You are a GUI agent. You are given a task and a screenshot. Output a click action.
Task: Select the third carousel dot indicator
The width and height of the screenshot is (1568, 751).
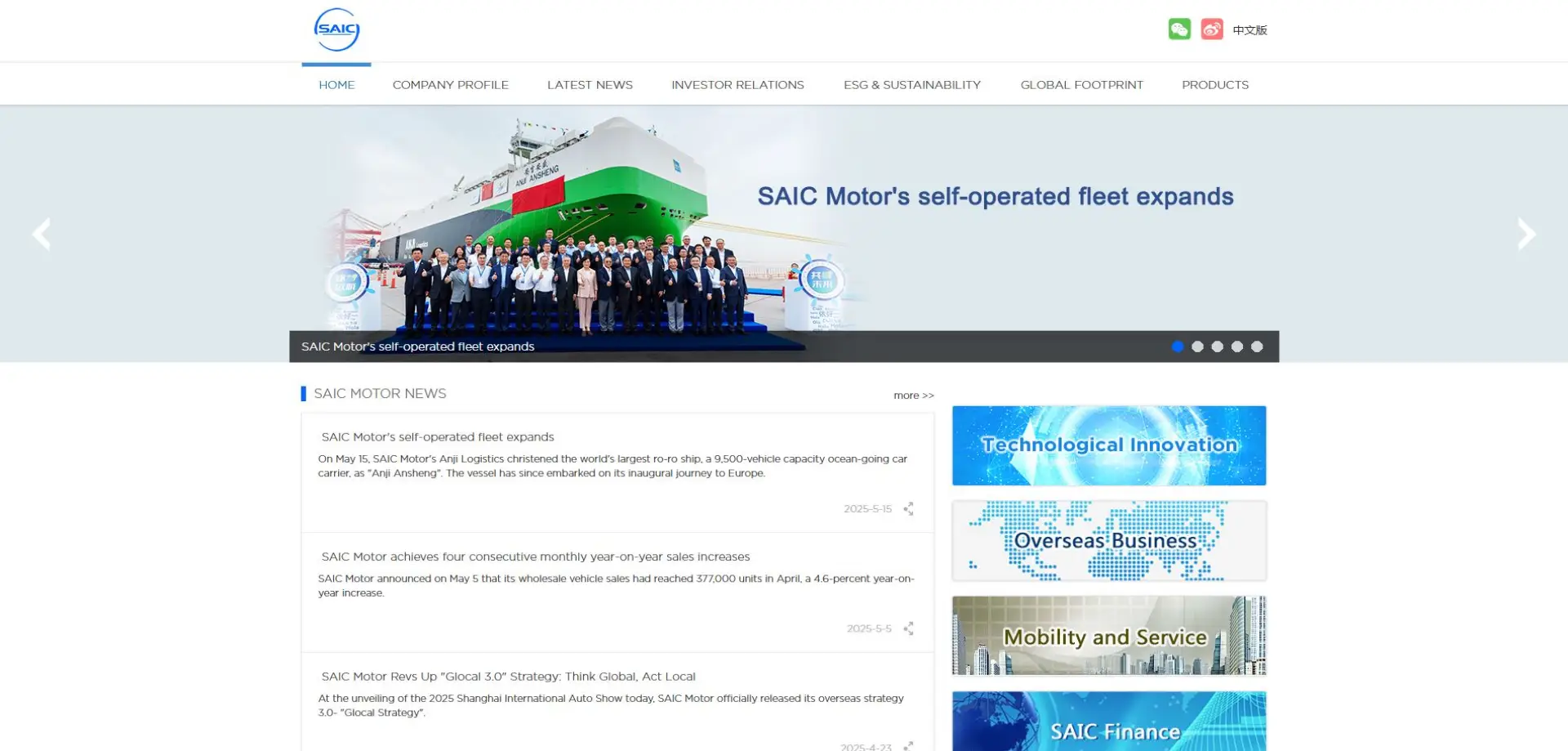(1217, 346)
